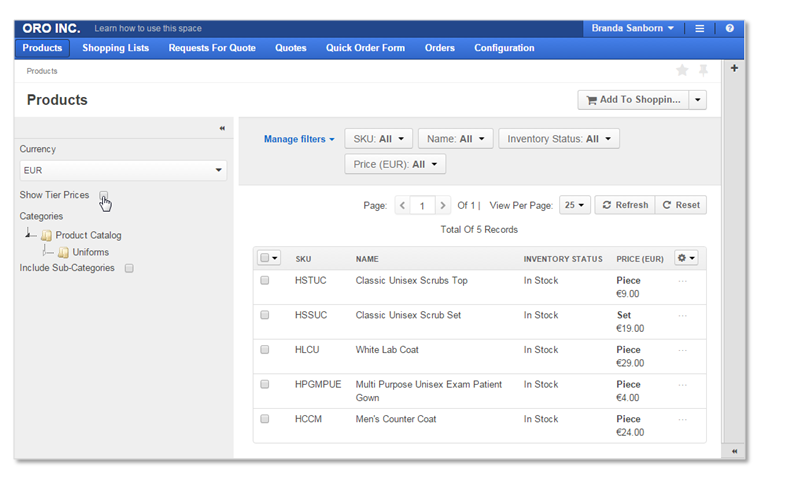Image resolution: width=788 pixels, height=495 pixels.
Task: Open the help question mark icon
Action: [730, 28]
